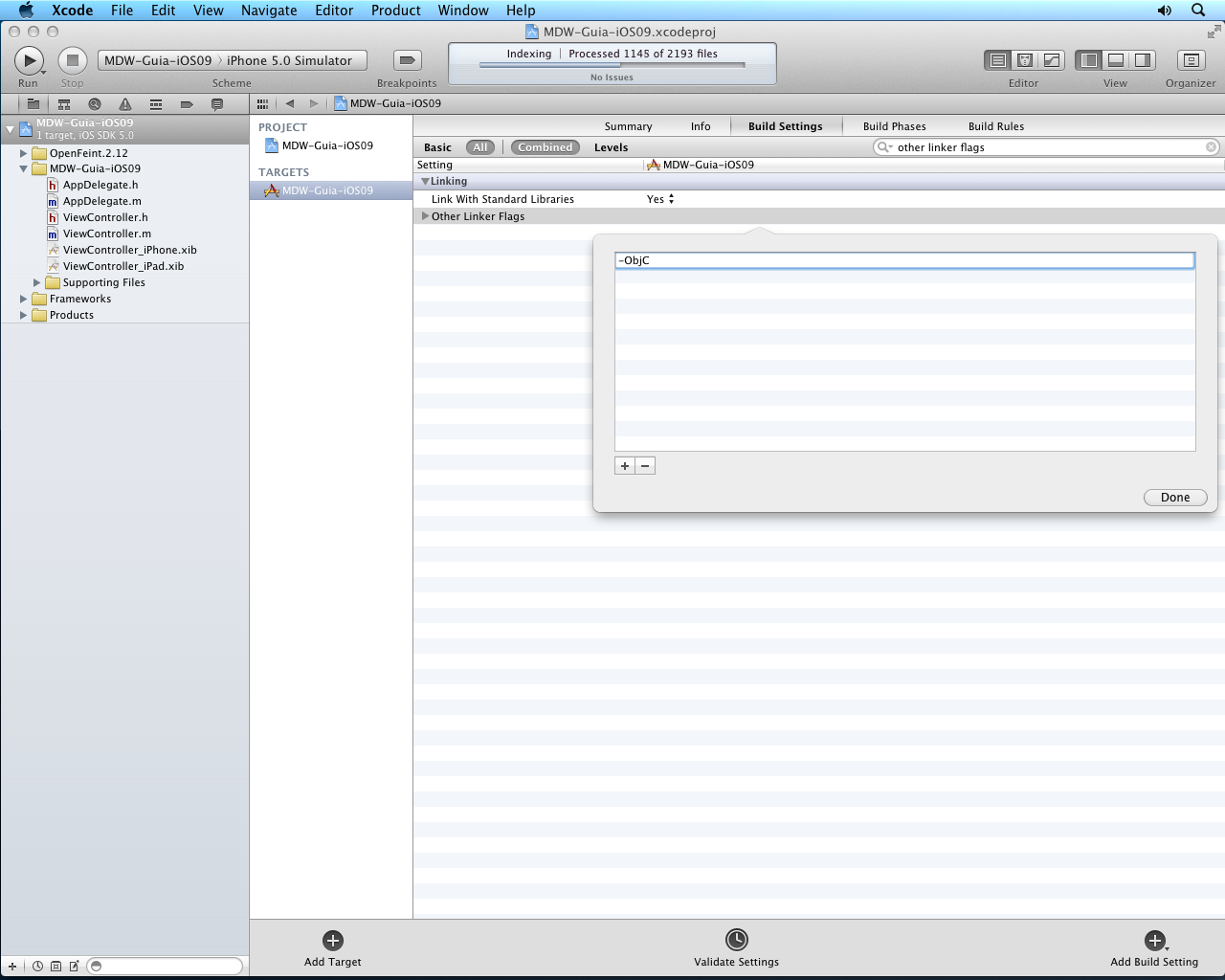Open the Product menu

click(x=396, y=11)
